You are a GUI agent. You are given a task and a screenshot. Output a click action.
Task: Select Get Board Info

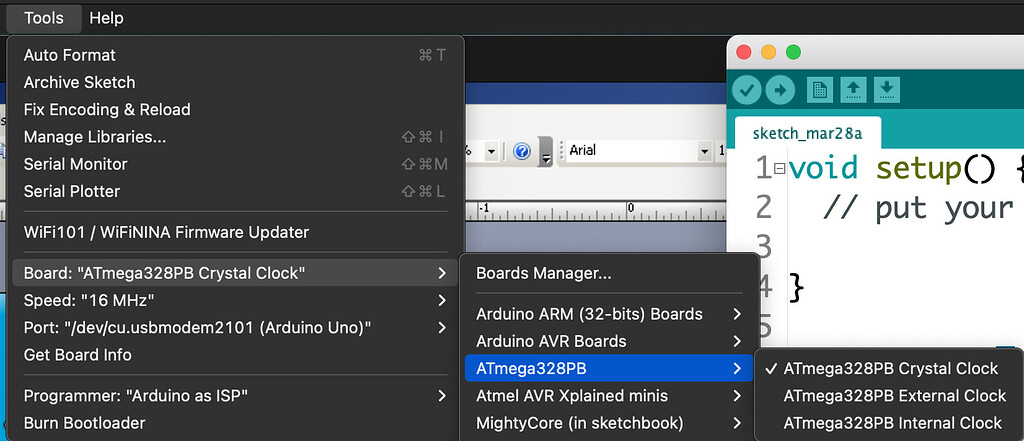point(77,354)
